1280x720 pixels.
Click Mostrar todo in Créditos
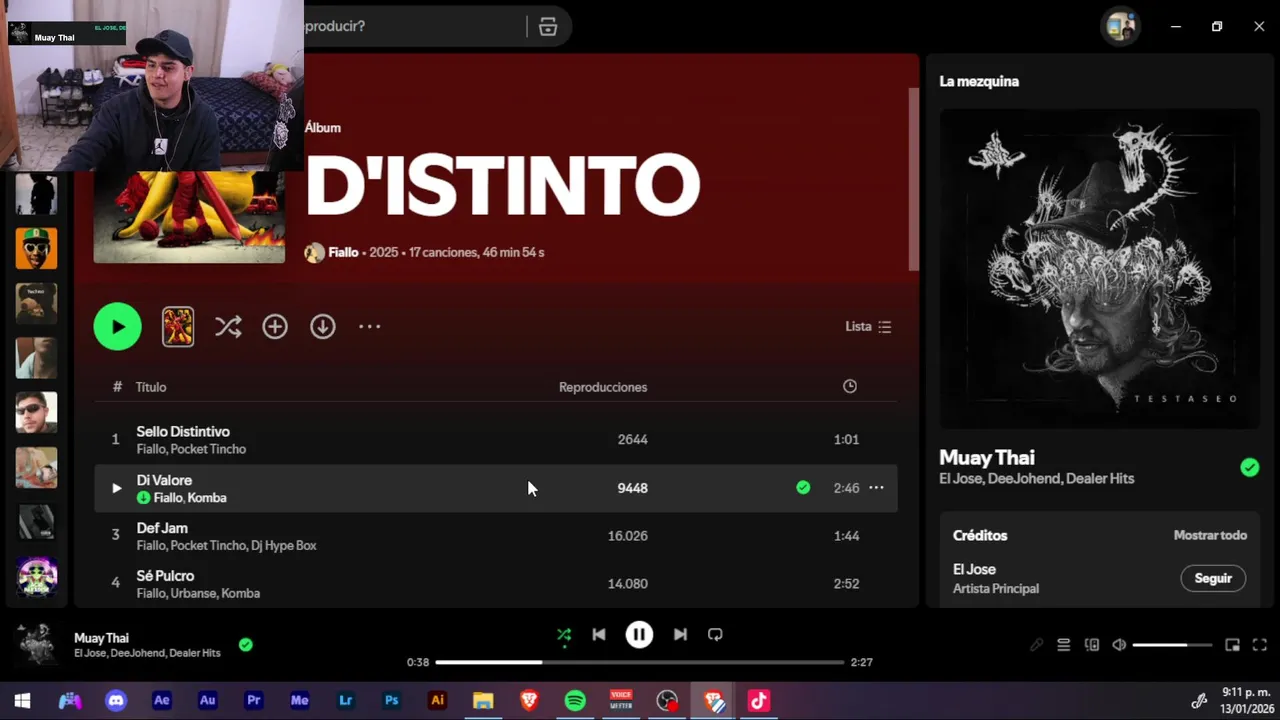tap(1210, 535)
